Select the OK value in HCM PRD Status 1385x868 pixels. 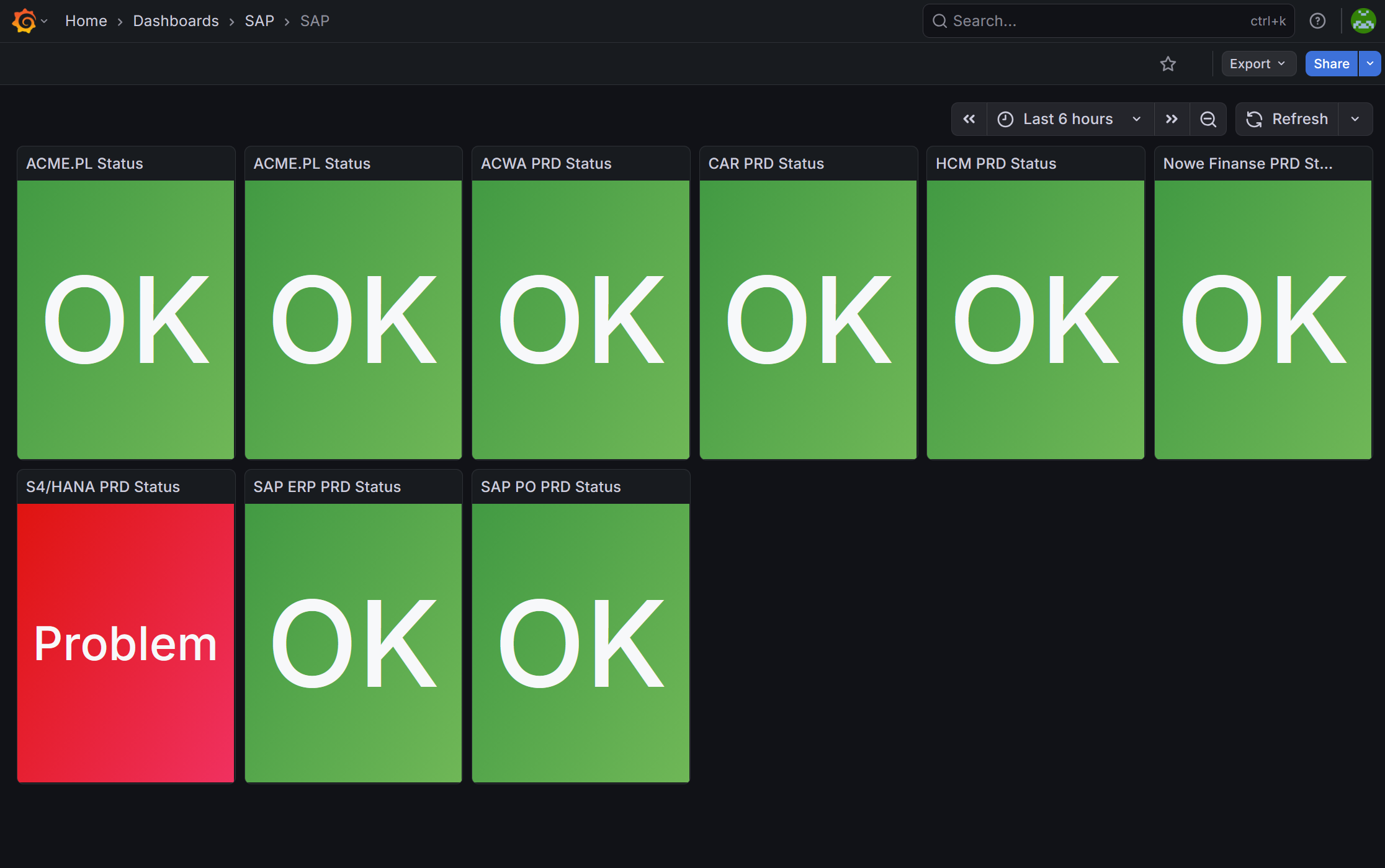pyautogui.click(x=1036, y=320)
